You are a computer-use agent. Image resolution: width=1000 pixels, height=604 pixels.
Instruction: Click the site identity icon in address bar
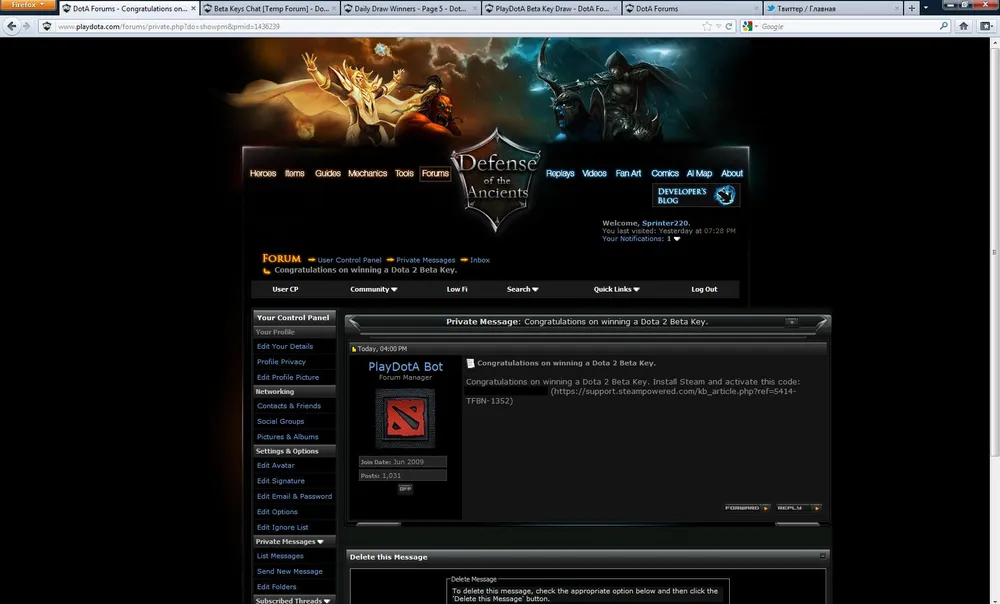(47, 26)
